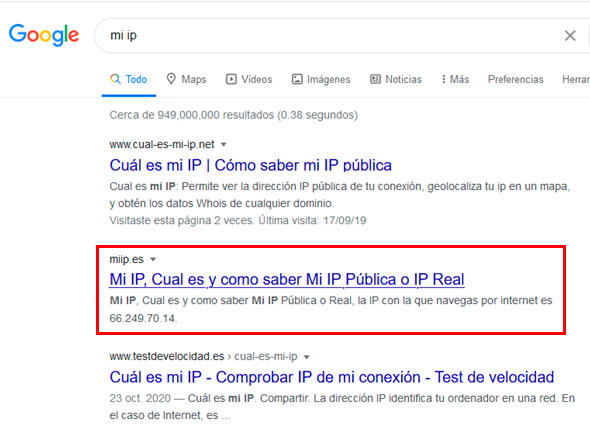Expand the arrow next to testdevelocidad.es cual-es-mi-ip

point(306,357)
